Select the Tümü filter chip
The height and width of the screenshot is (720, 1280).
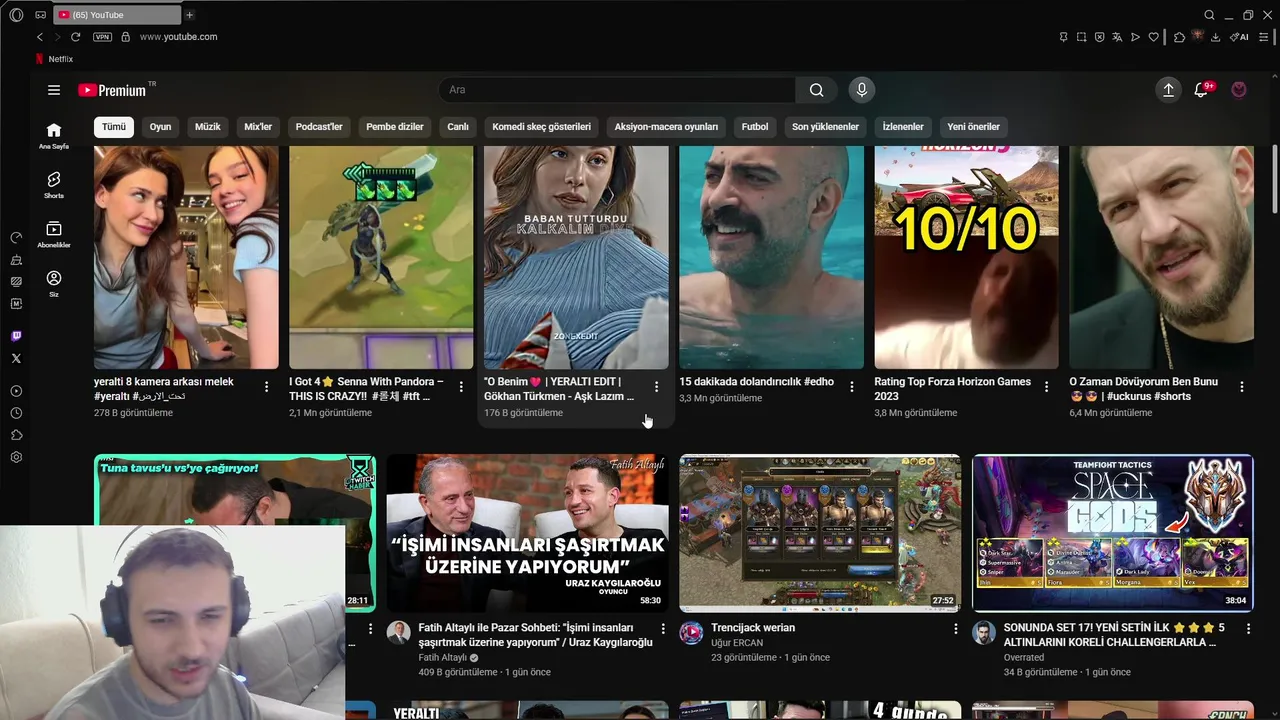coord(114,127)
